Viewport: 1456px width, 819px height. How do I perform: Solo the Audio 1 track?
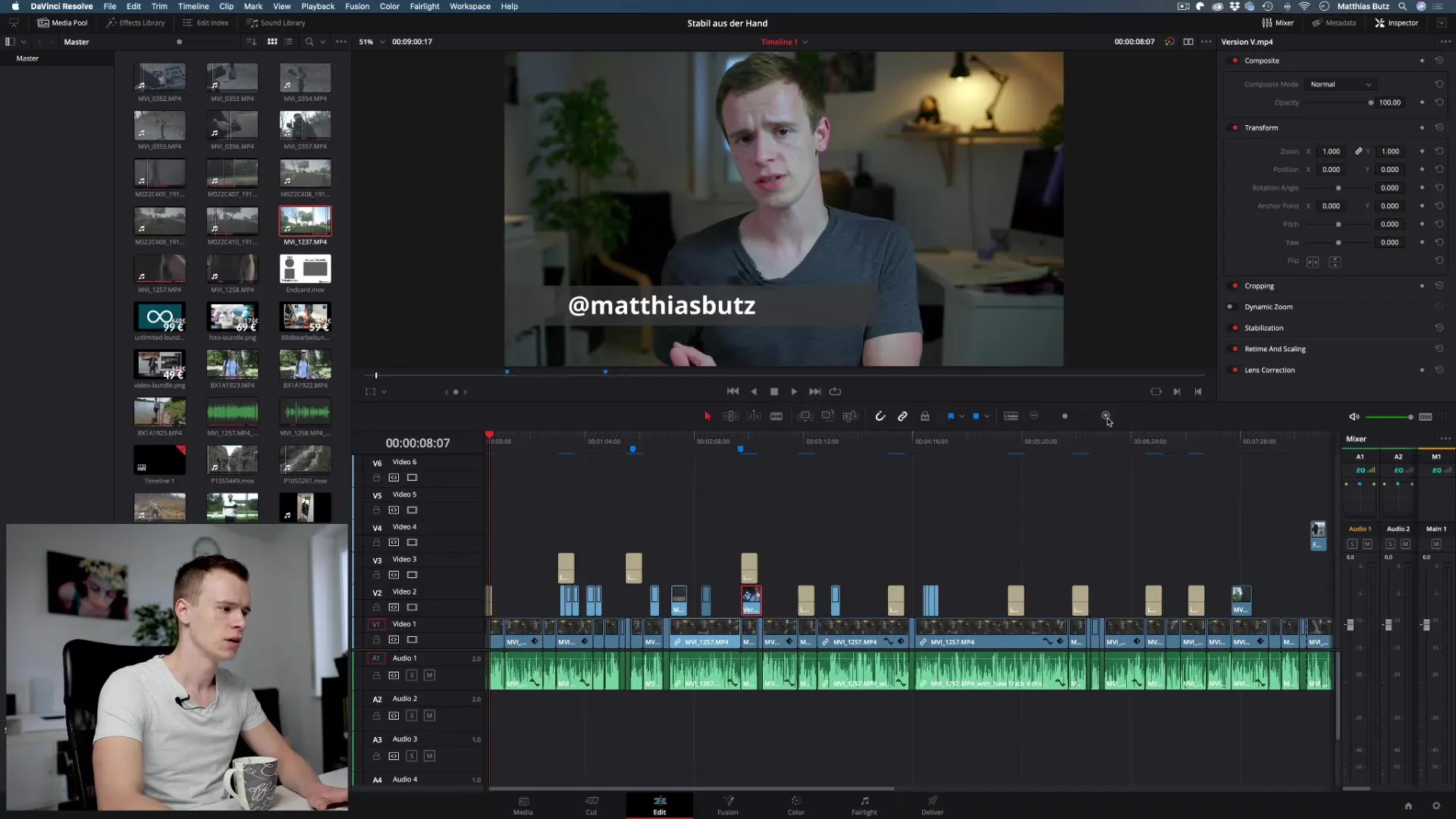coord(412,676)
